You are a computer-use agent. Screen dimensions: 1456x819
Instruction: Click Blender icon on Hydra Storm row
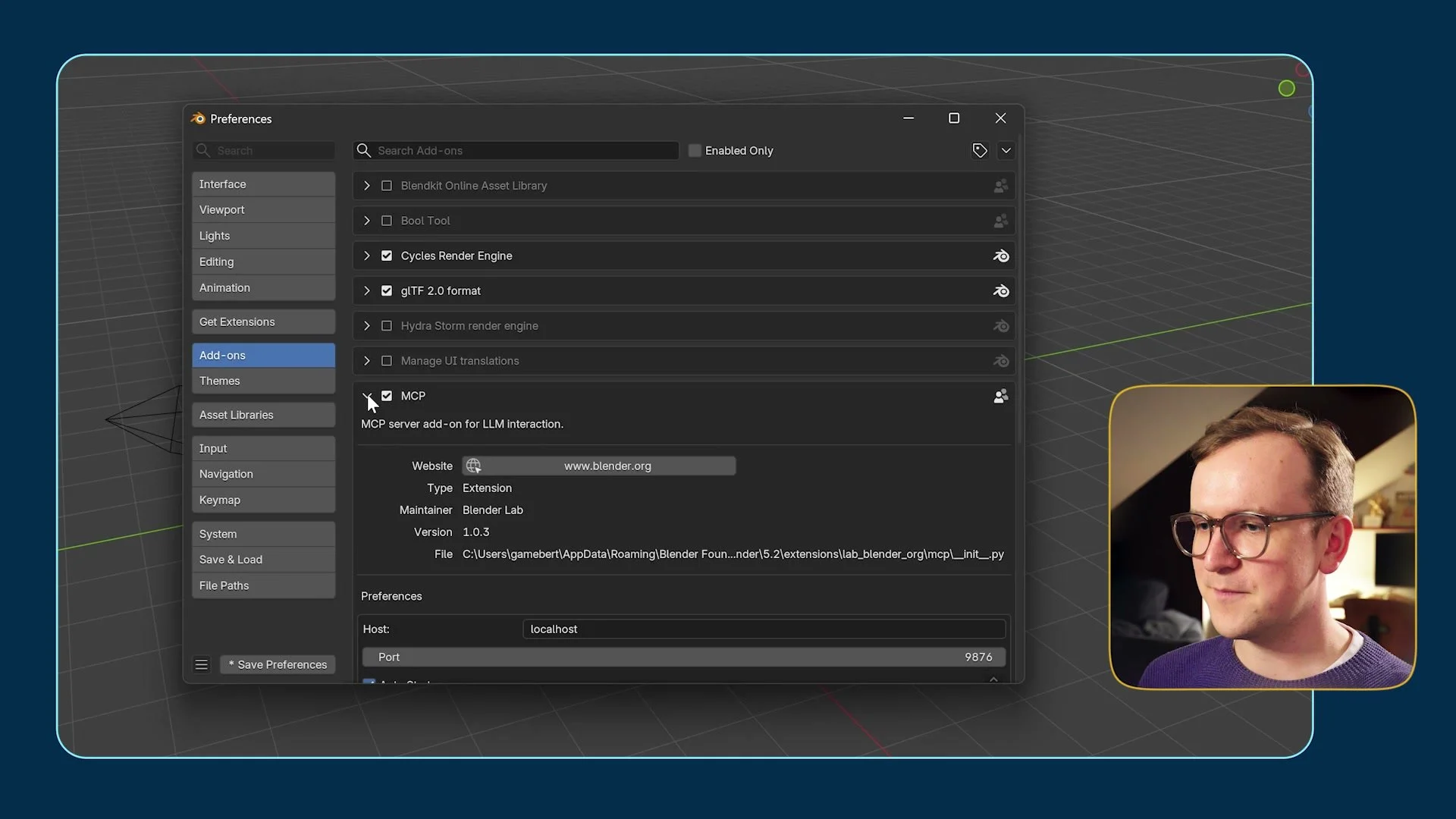point(1001,326)
